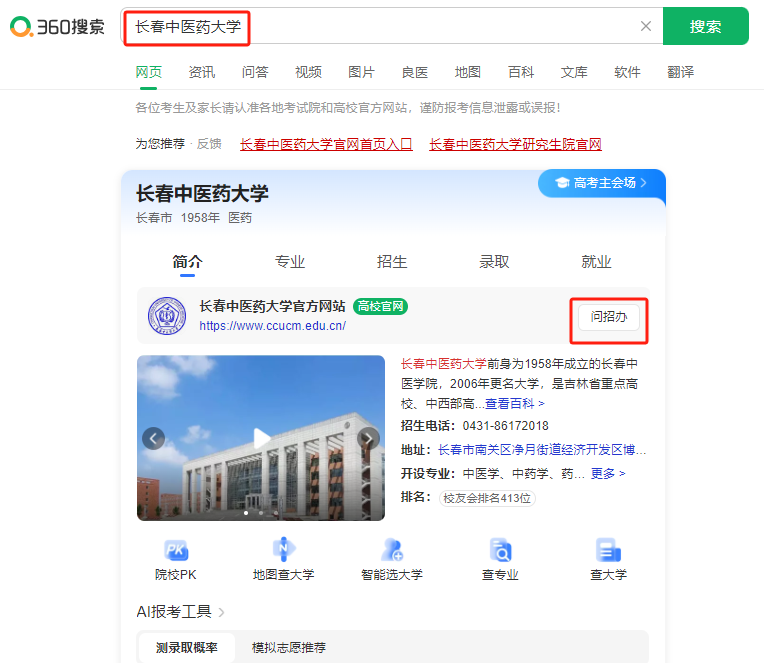The image size is (764, 663).
Task: Play the campus video thumbnail
Action: coord(261,437)
